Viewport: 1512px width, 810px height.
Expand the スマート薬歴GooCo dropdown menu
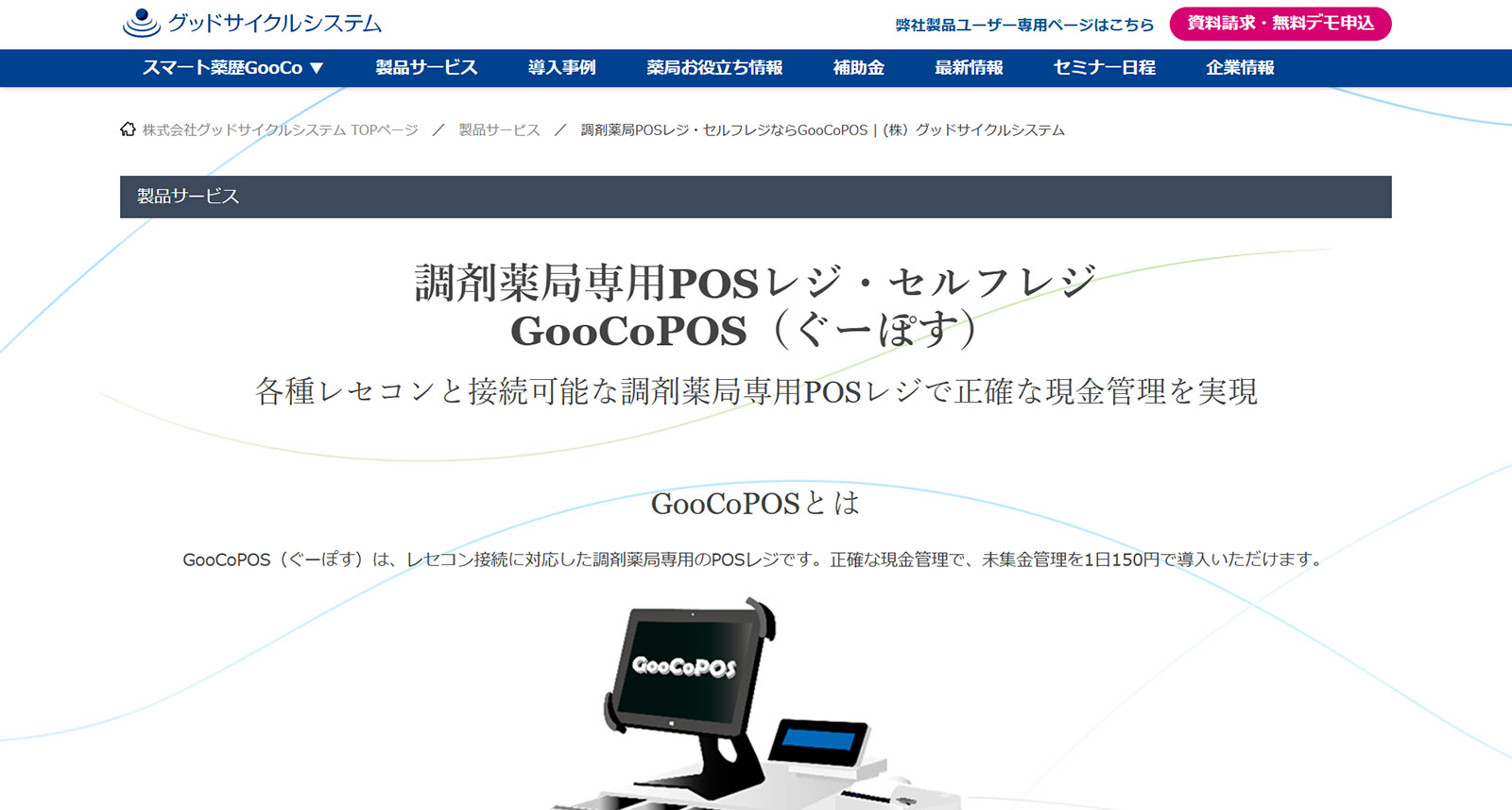pyautogui.click(x=232, y=68)
